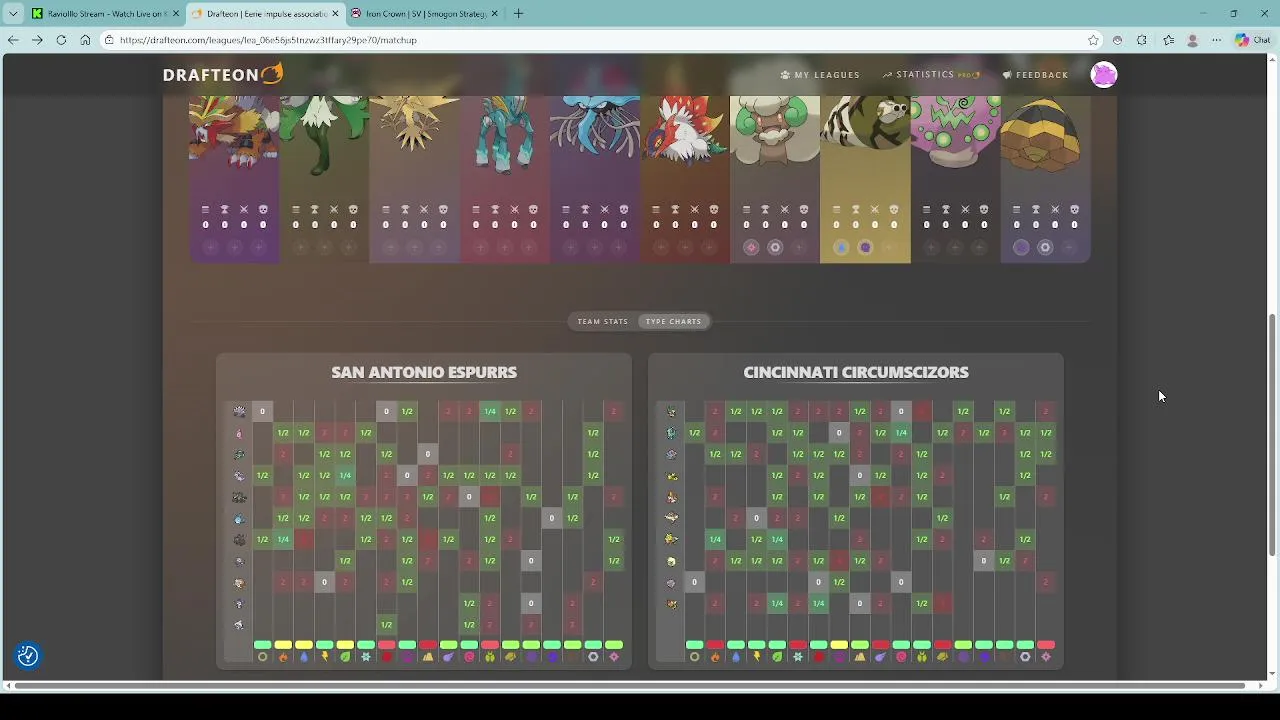
Task: Click the Drafteon logo
Action: [223, 74]
